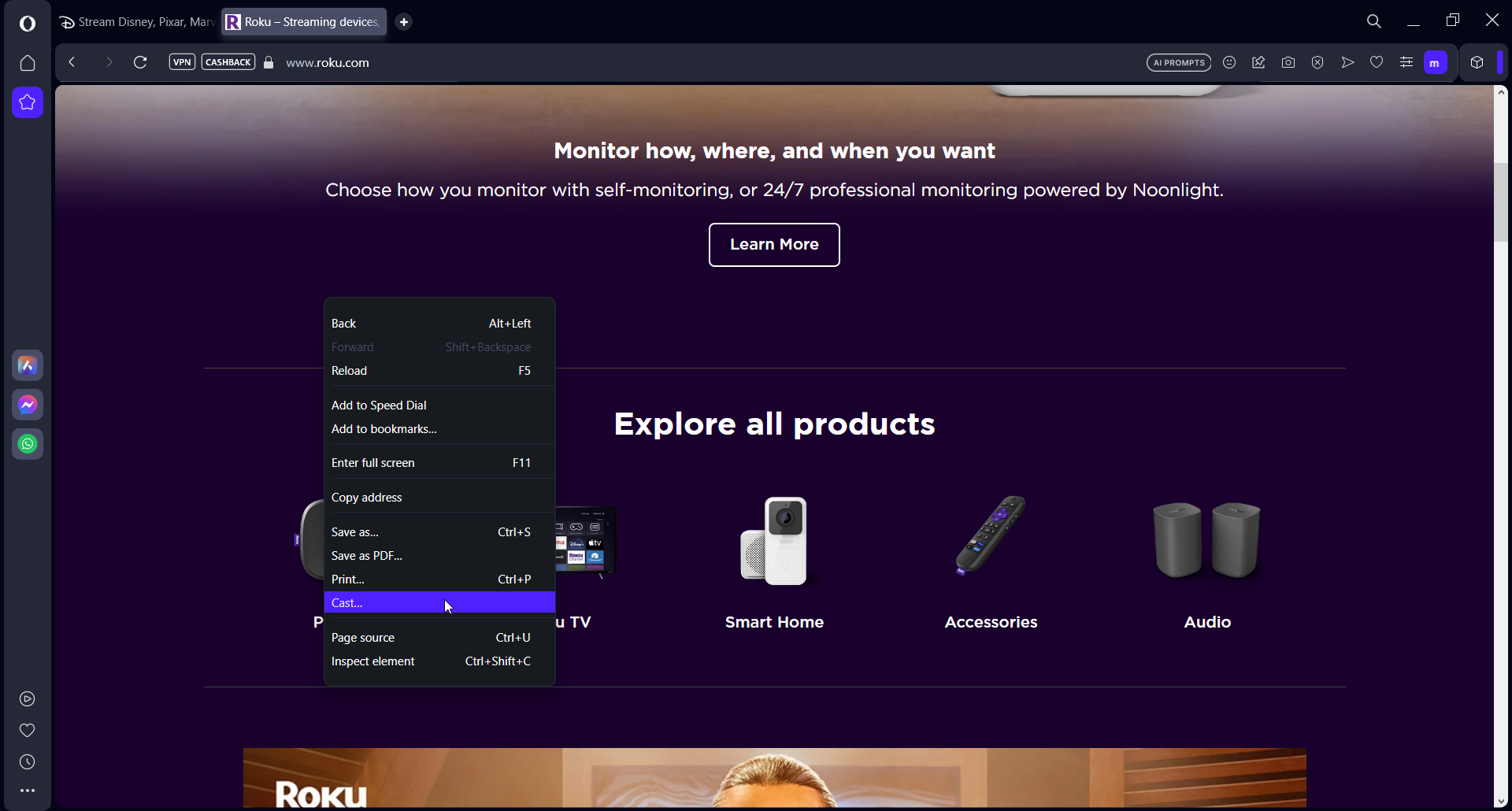Click the My Flow send icon
Screen dimensions: 1512x811
click(1347, 62)
